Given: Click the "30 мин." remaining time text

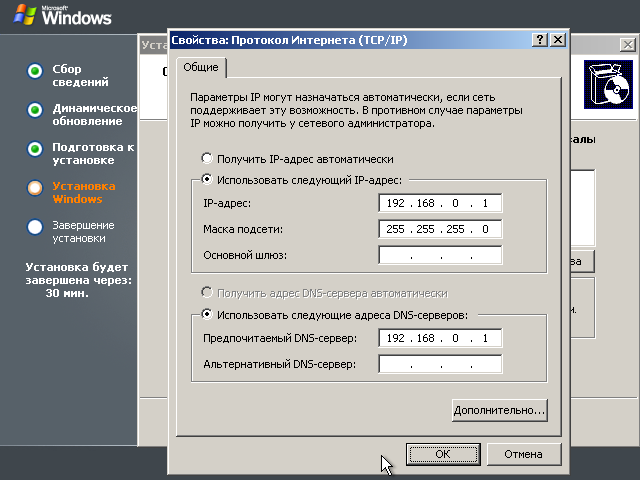Looking at the screenshot, I should (x=67, y=293).
